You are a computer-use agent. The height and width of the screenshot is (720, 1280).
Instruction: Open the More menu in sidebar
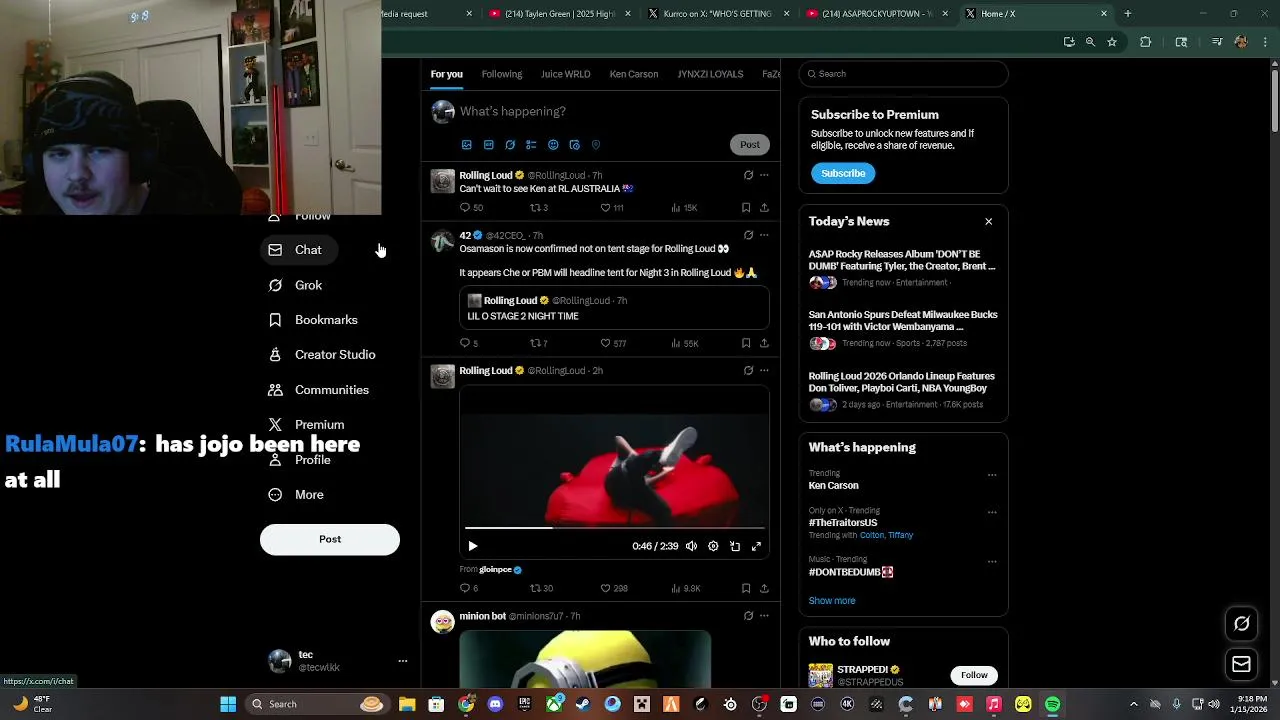296,495
